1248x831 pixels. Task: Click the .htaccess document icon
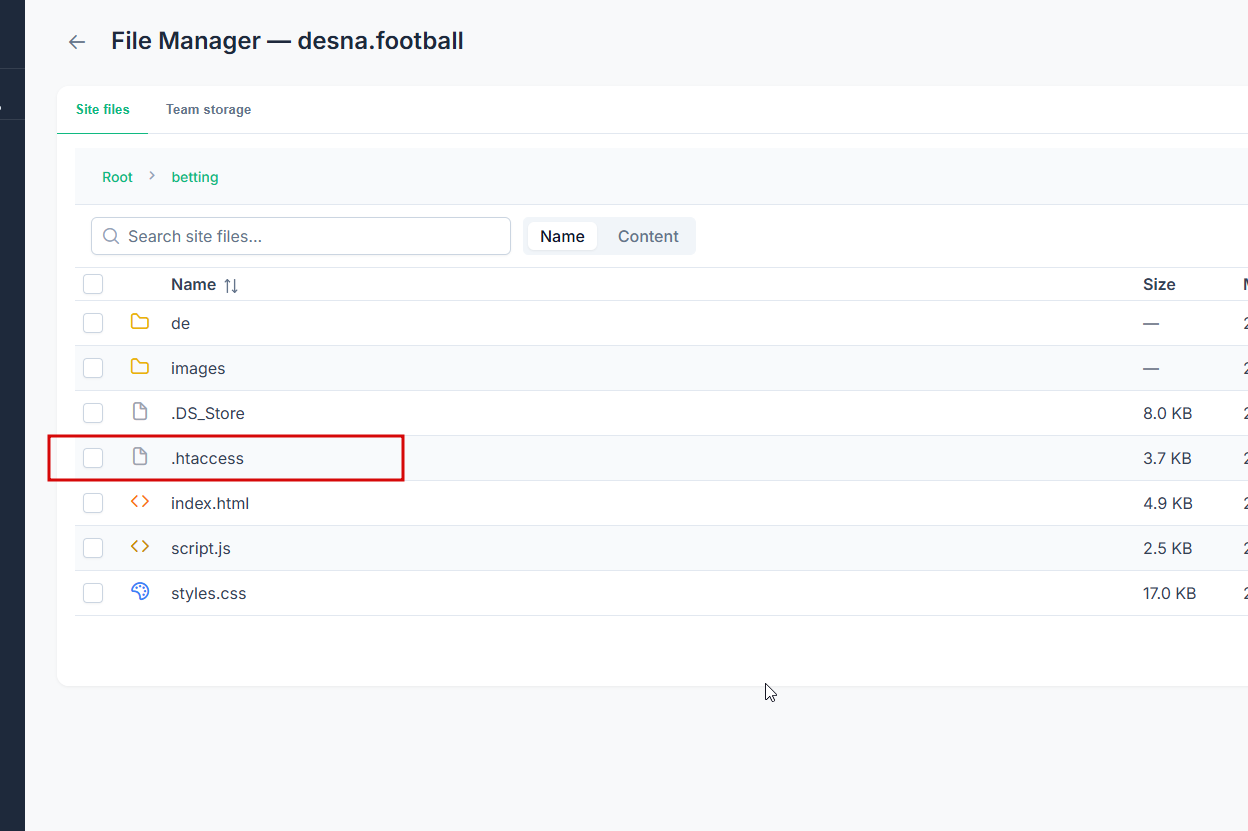click(140, 457)
